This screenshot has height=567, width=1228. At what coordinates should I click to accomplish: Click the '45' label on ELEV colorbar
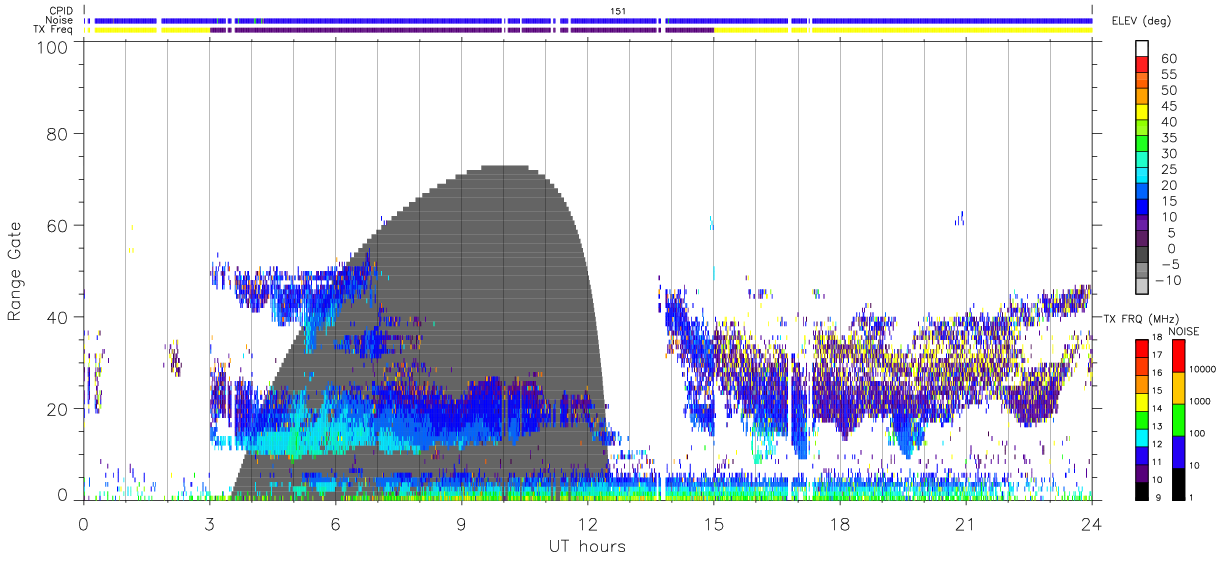[1168, 106]
